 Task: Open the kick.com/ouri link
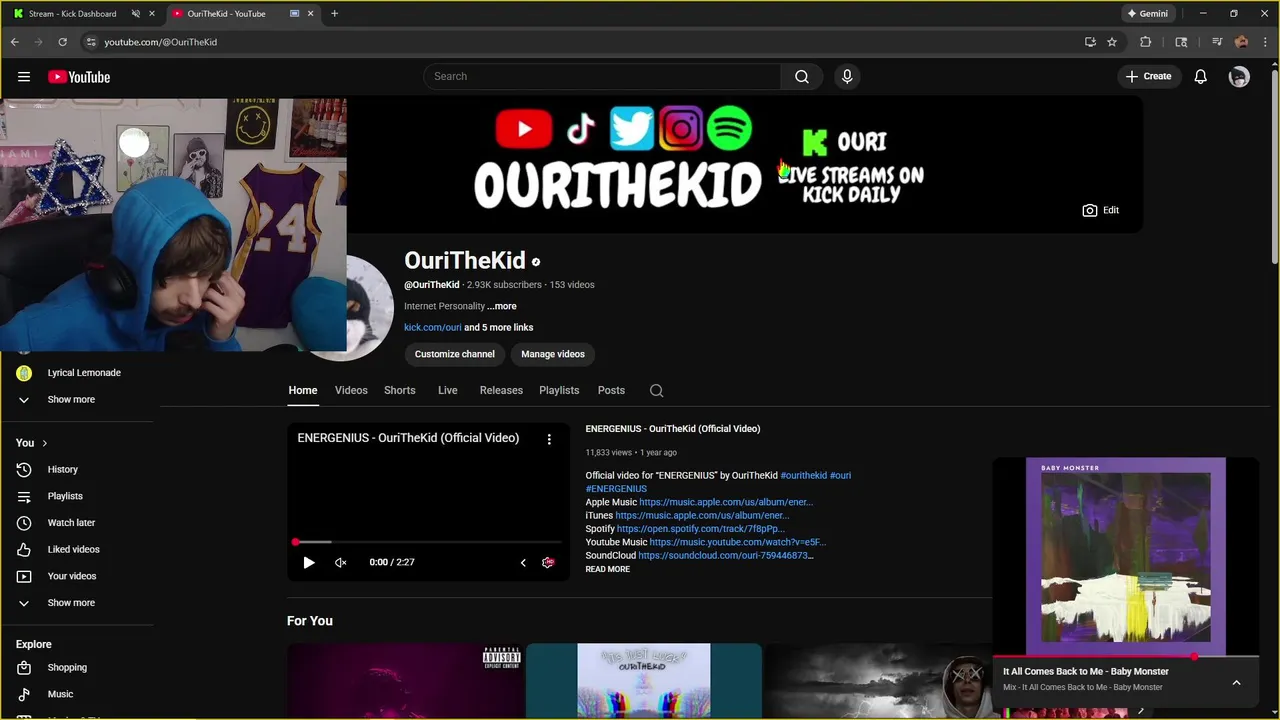433,327
